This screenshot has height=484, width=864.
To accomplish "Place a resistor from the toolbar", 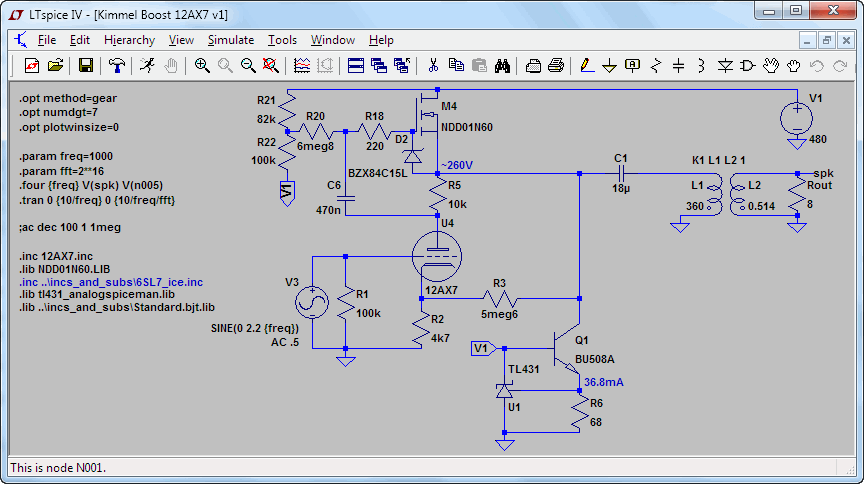I will tap(656, 66).
